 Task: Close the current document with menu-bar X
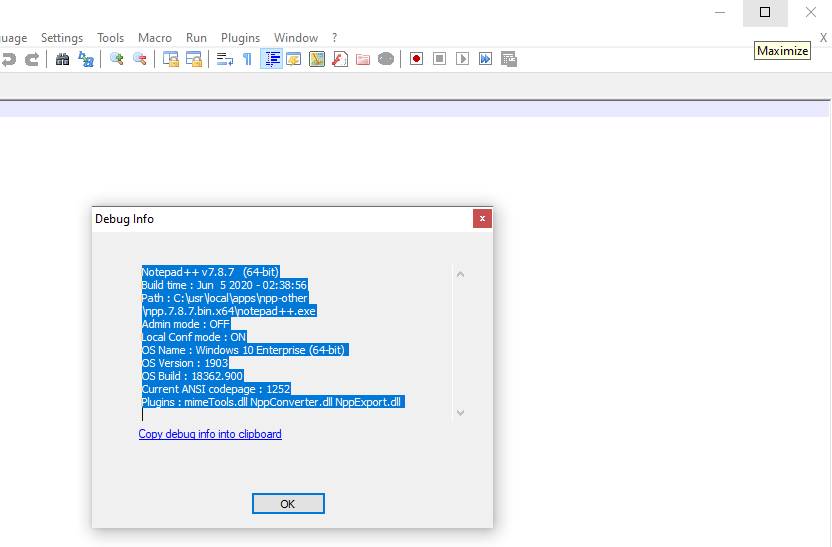823,38
